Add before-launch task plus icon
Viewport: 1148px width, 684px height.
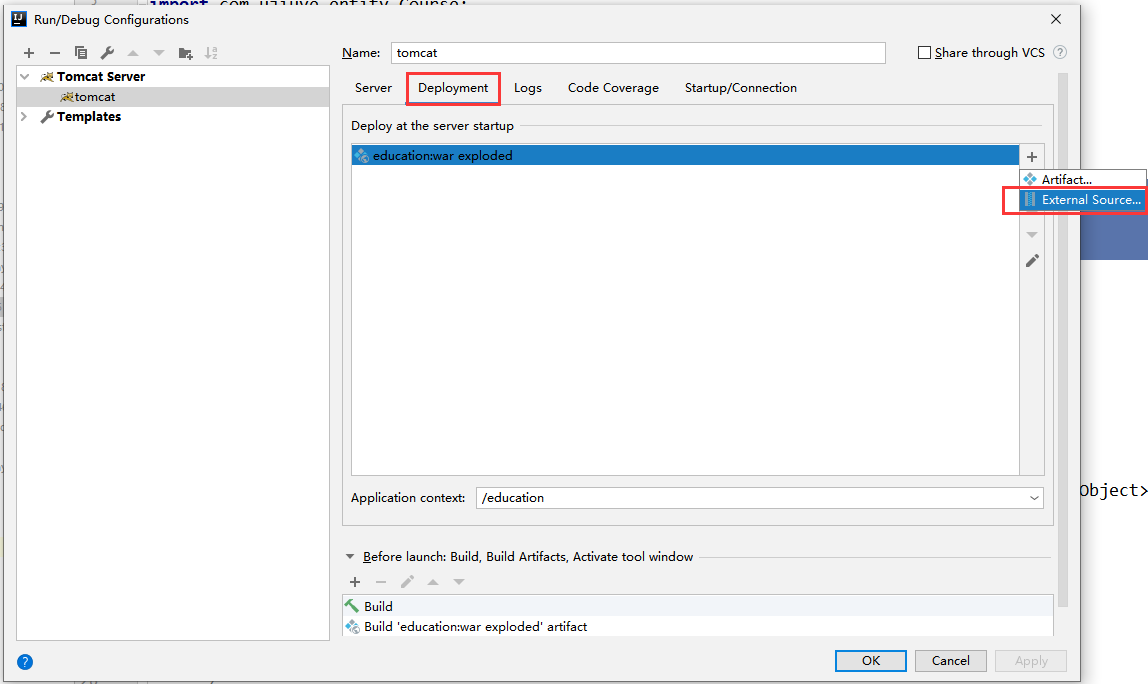[x=355, y=581]
